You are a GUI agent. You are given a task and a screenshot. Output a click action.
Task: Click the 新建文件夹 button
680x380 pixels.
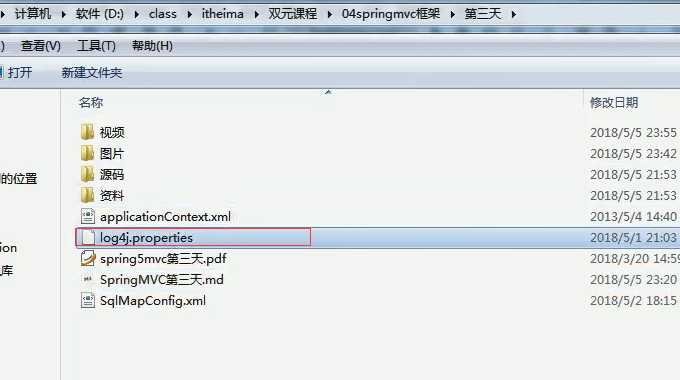[92, 72]
